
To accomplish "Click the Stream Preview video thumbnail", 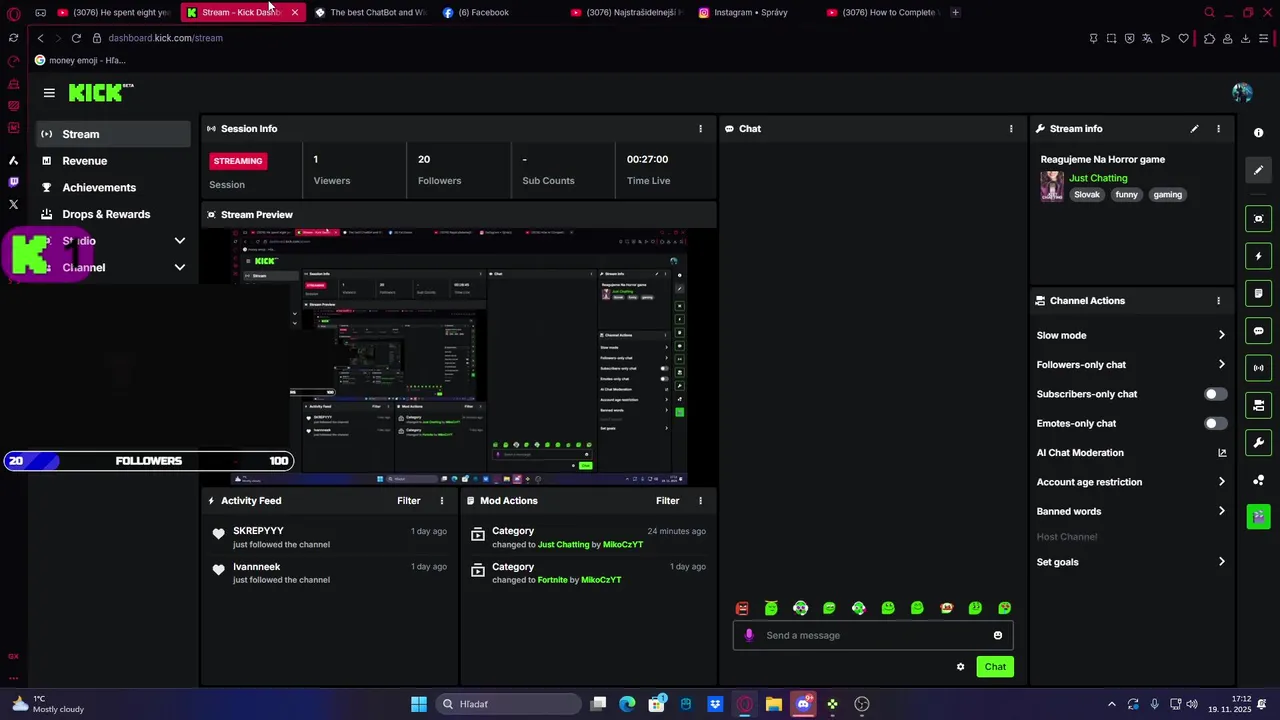I will tap(460, 357).
